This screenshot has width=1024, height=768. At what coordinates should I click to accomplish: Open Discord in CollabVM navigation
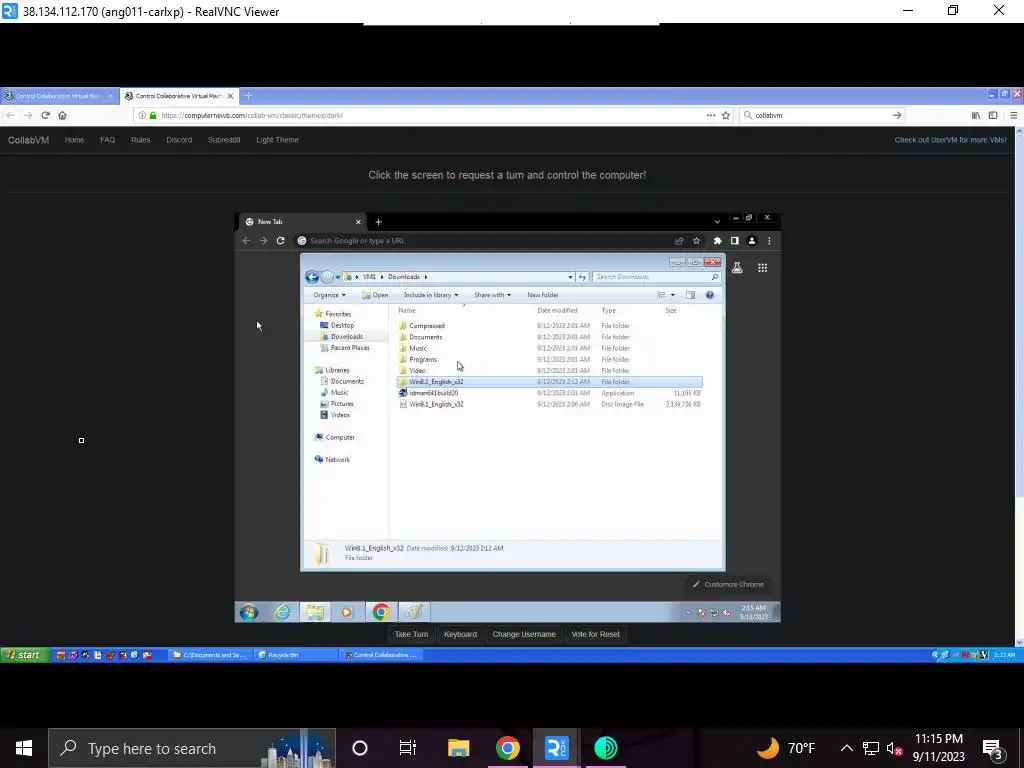point(179,140)
